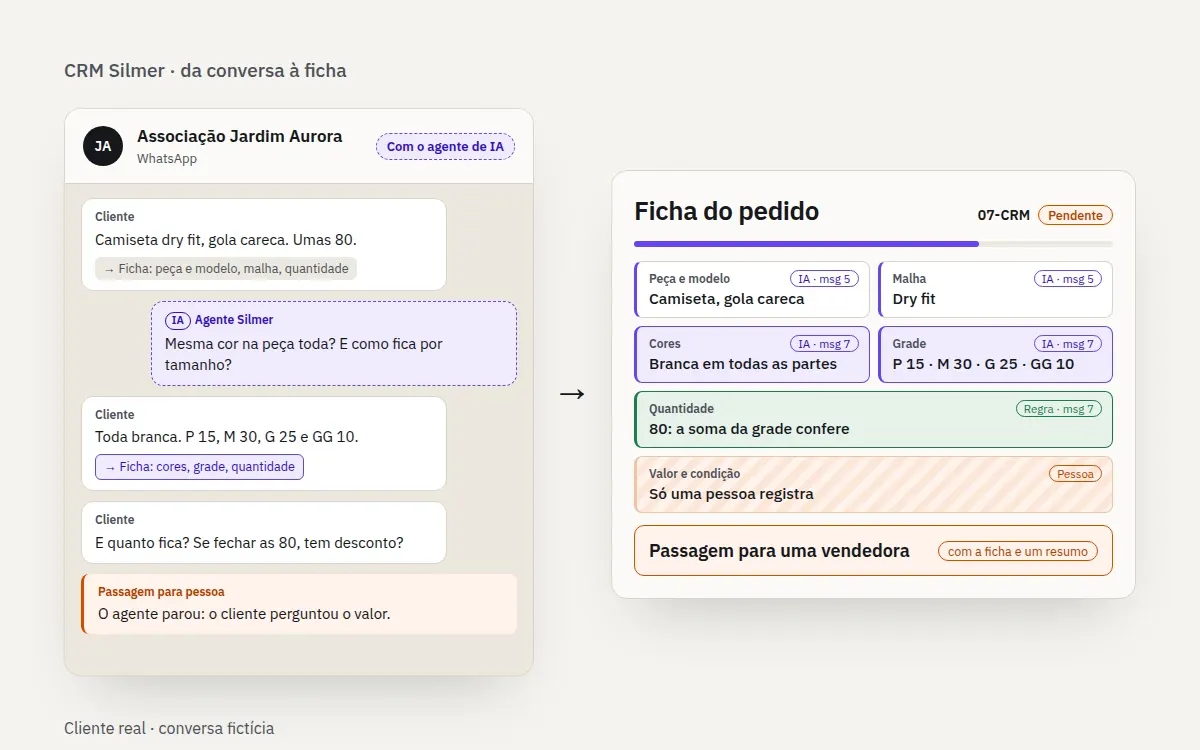Select the 'Cores' field card
Image resolution: width=1200 pixels, height=750 pixels.
point(752,354)
